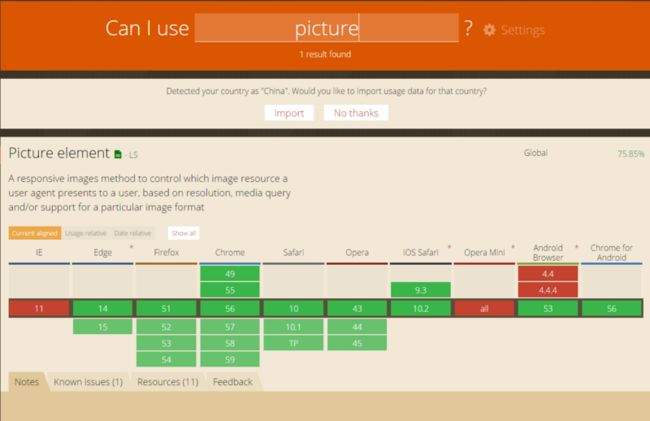
Task: Select the Firefox 51 cell
Action: (166, 309)
